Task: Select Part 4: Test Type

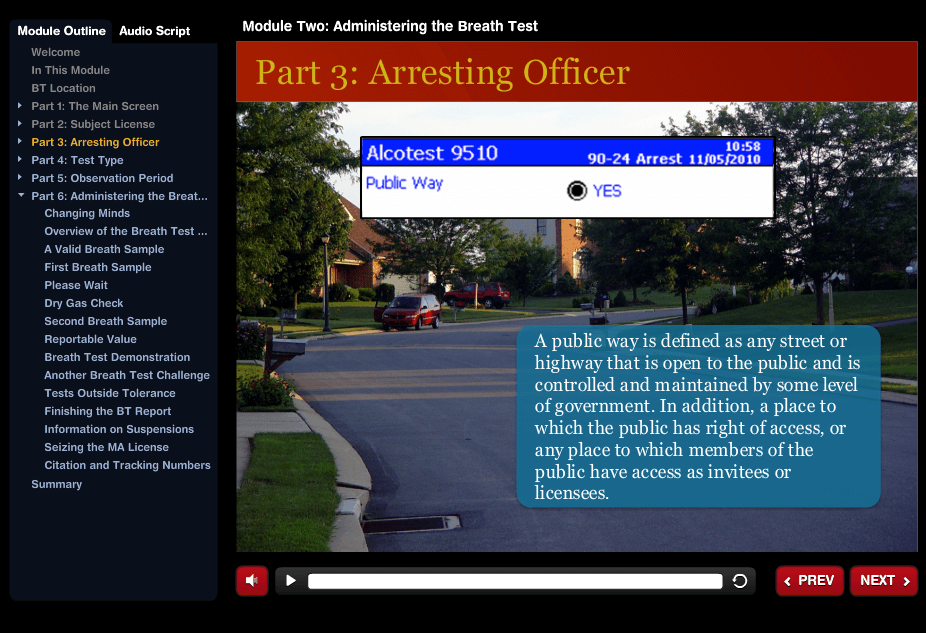Action: click(77, 160)
